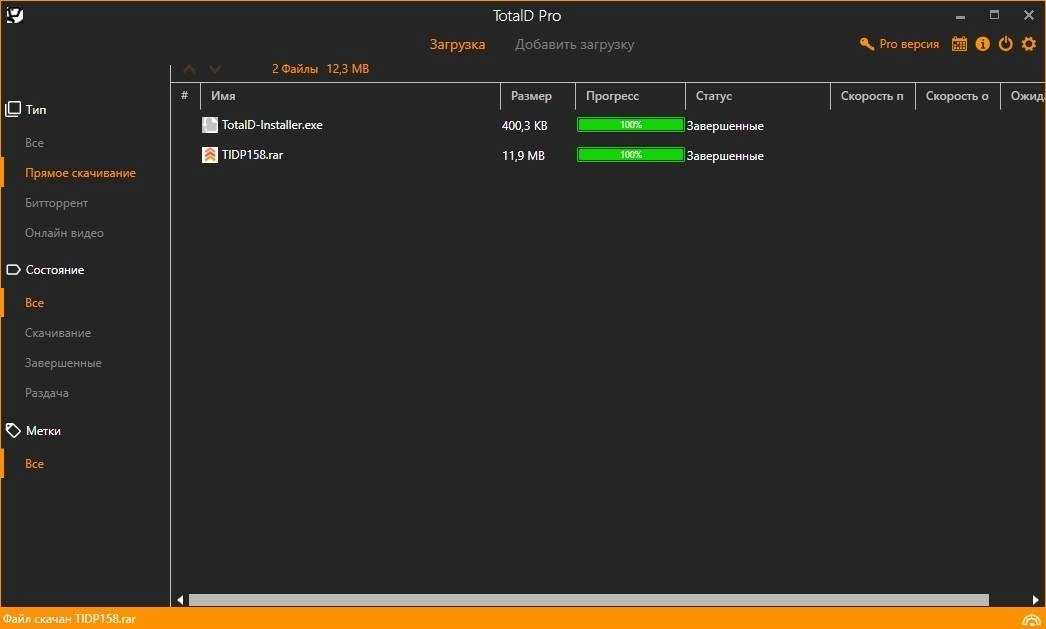Select Скачивание state filter
This screenshot has width=1046, height=629.
coord(57,333)
